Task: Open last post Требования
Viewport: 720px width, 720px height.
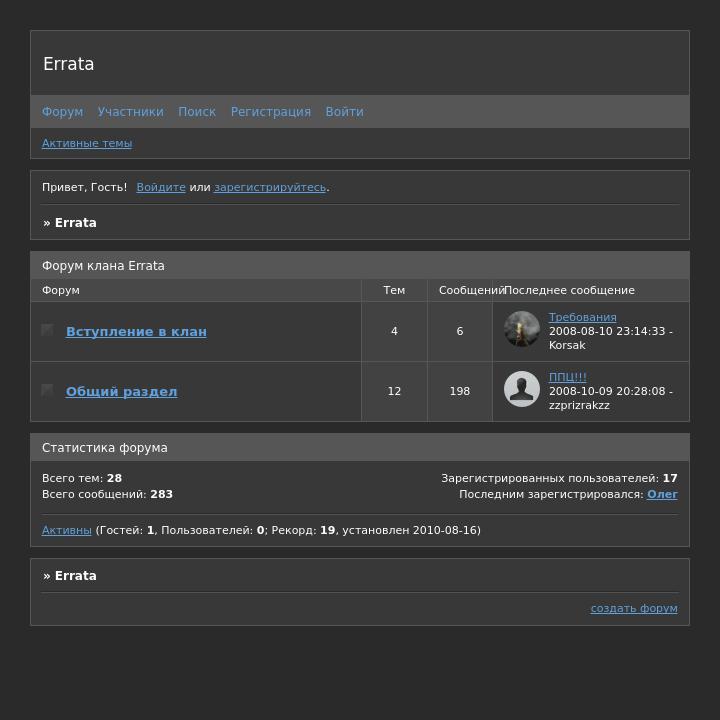Action: [582, 317]
